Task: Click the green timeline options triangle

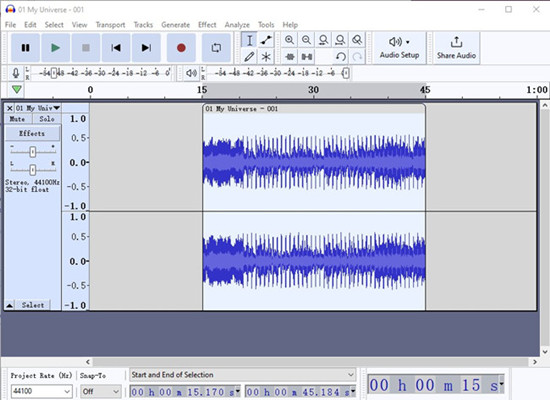Action: [x=16, y=89]
